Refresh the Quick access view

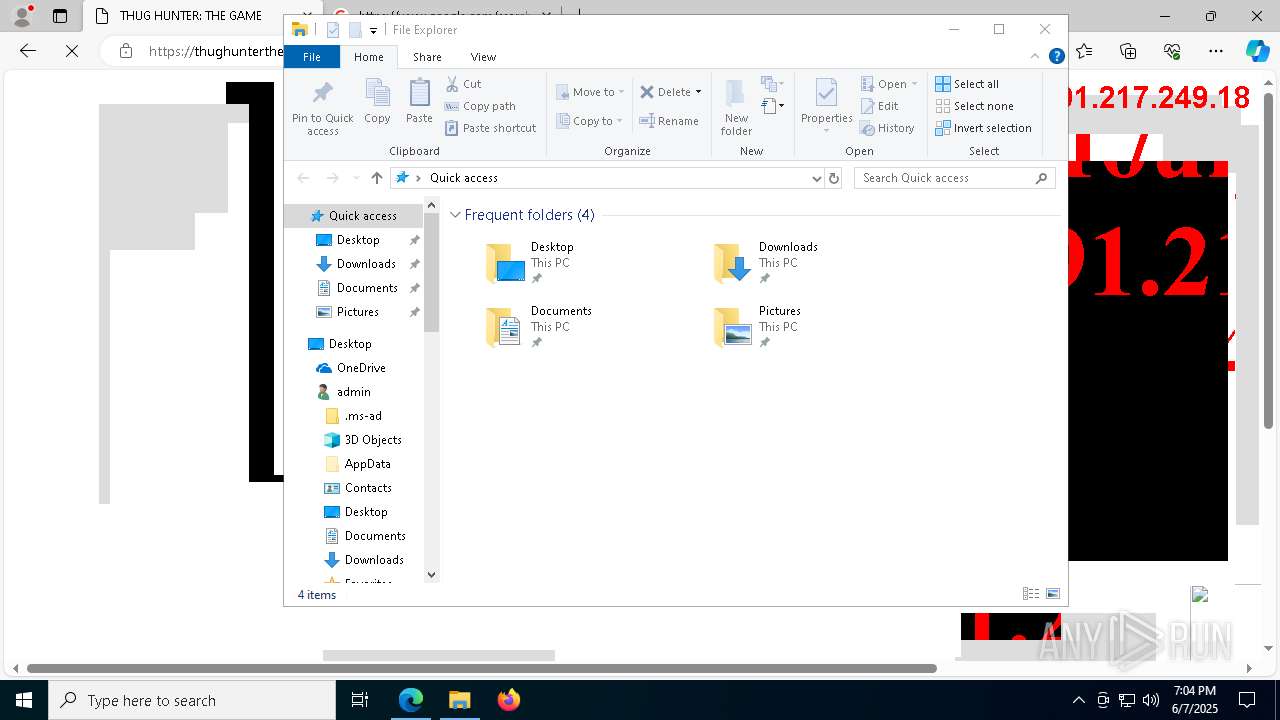click(x=834, y=178)
